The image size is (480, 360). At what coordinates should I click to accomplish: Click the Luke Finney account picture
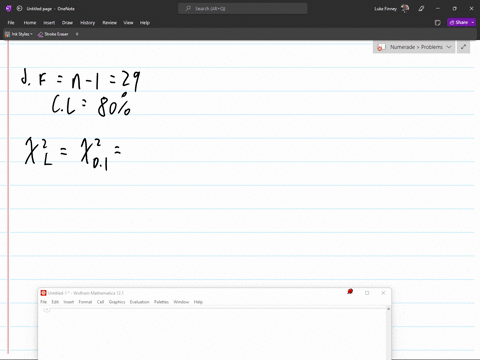405,8
